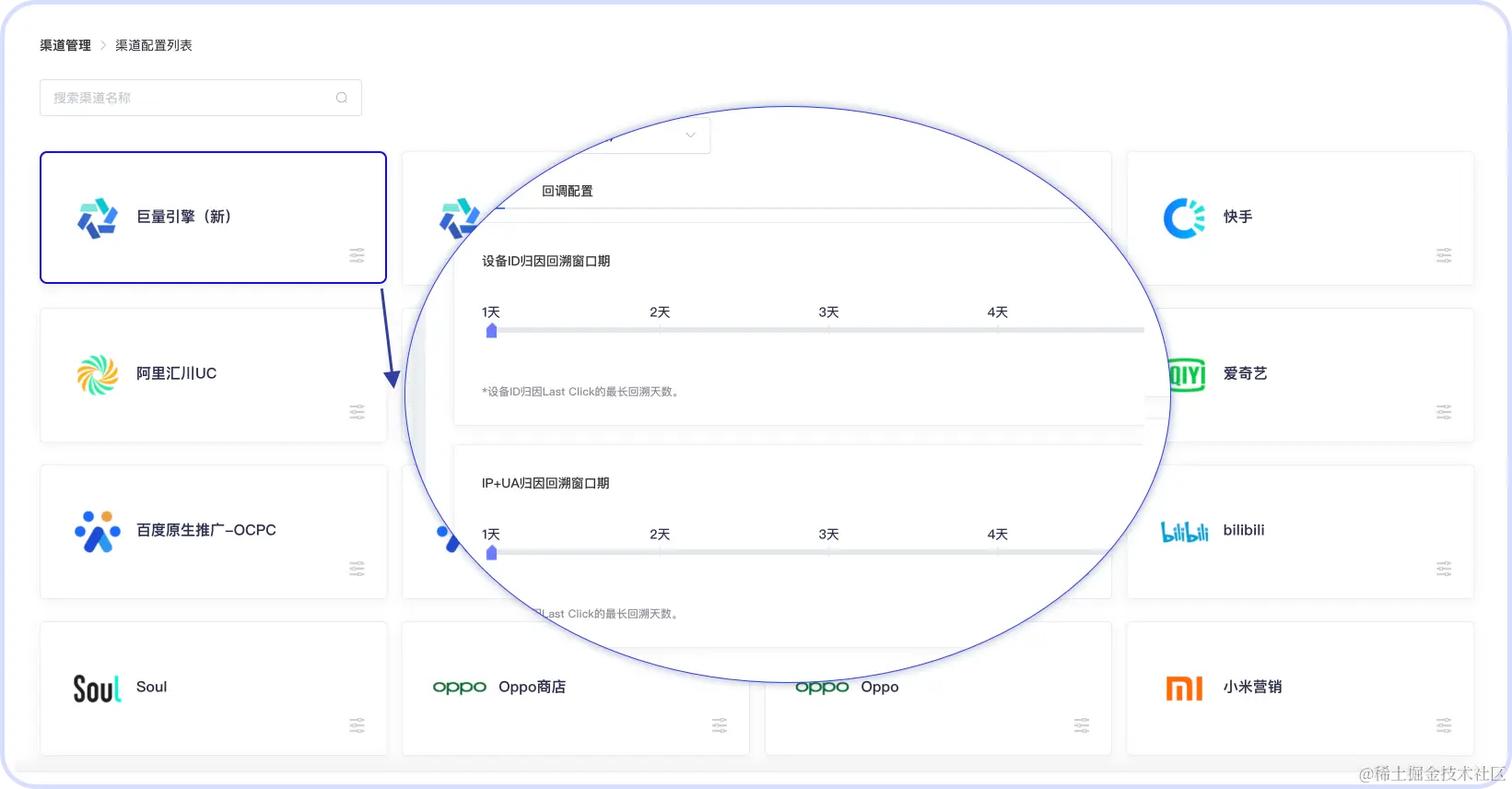Click the Oppo商店 logo icon
This screenshot has height=789, width=1512.
[460, 688]
